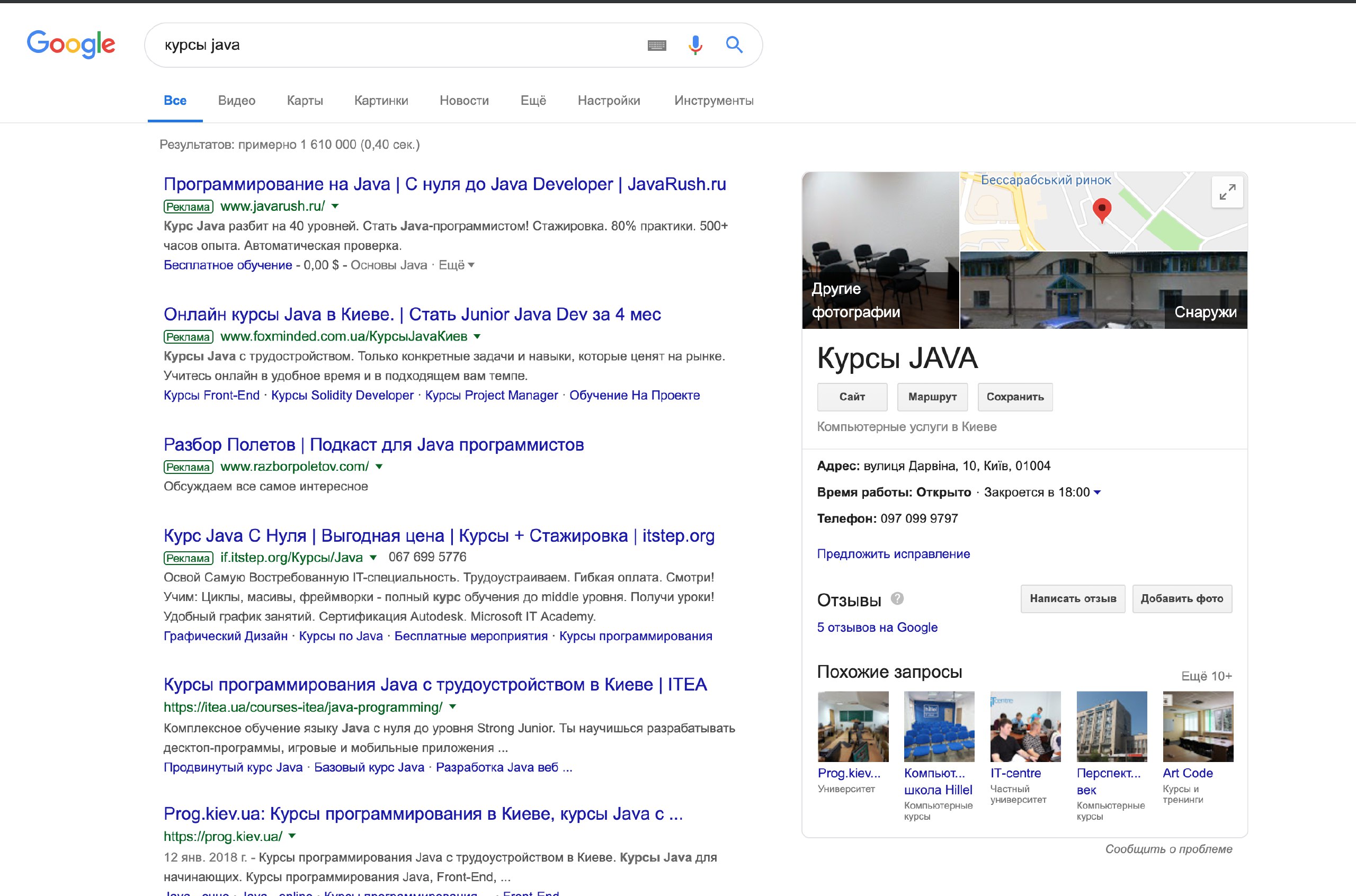Open Курс Java С Нуля itstep.org result

[x=439, y=535]
